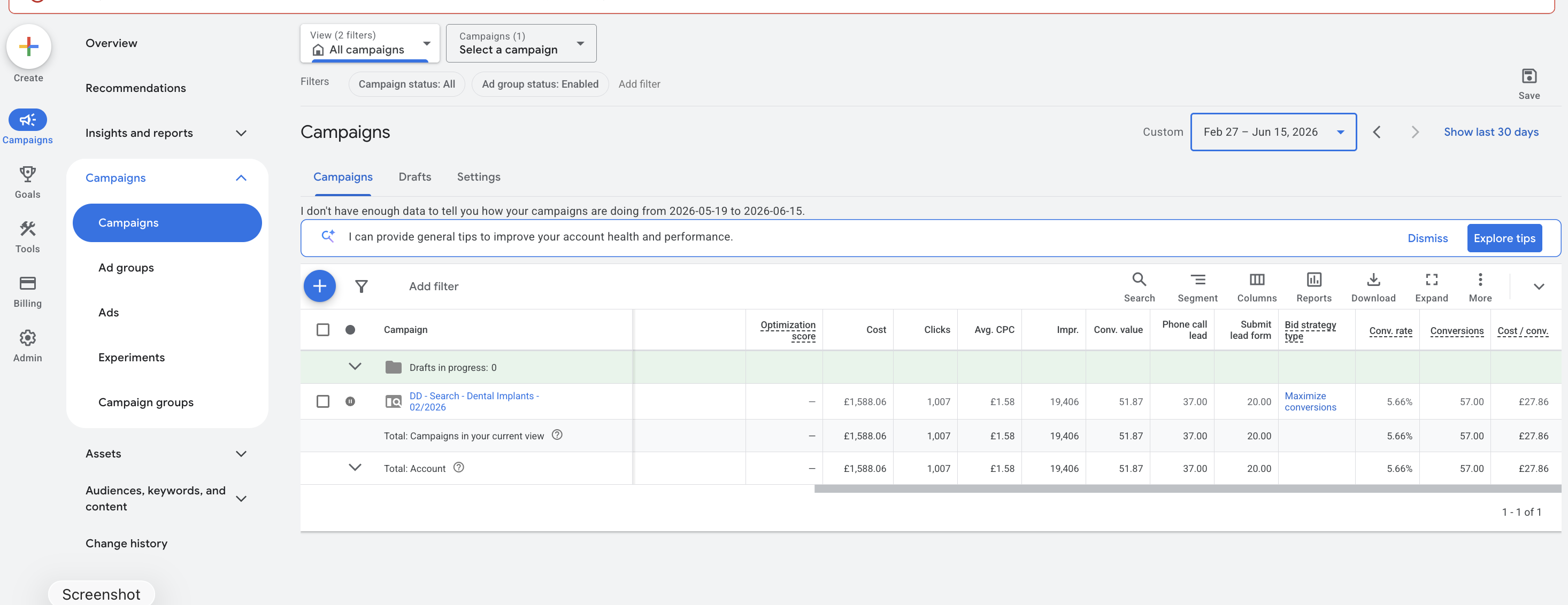Go to next date range
1568x605 pixels.
click(1415, 132)
